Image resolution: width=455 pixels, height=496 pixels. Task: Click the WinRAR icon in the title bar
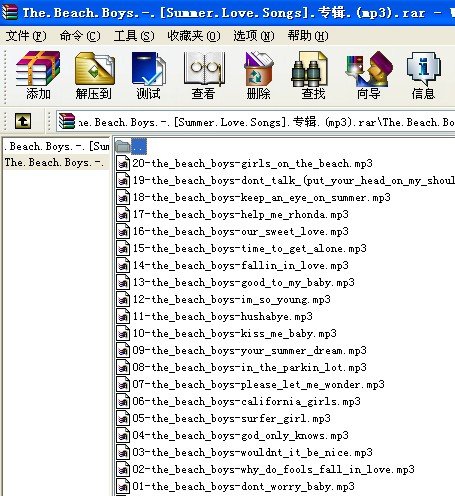point(9,12)
